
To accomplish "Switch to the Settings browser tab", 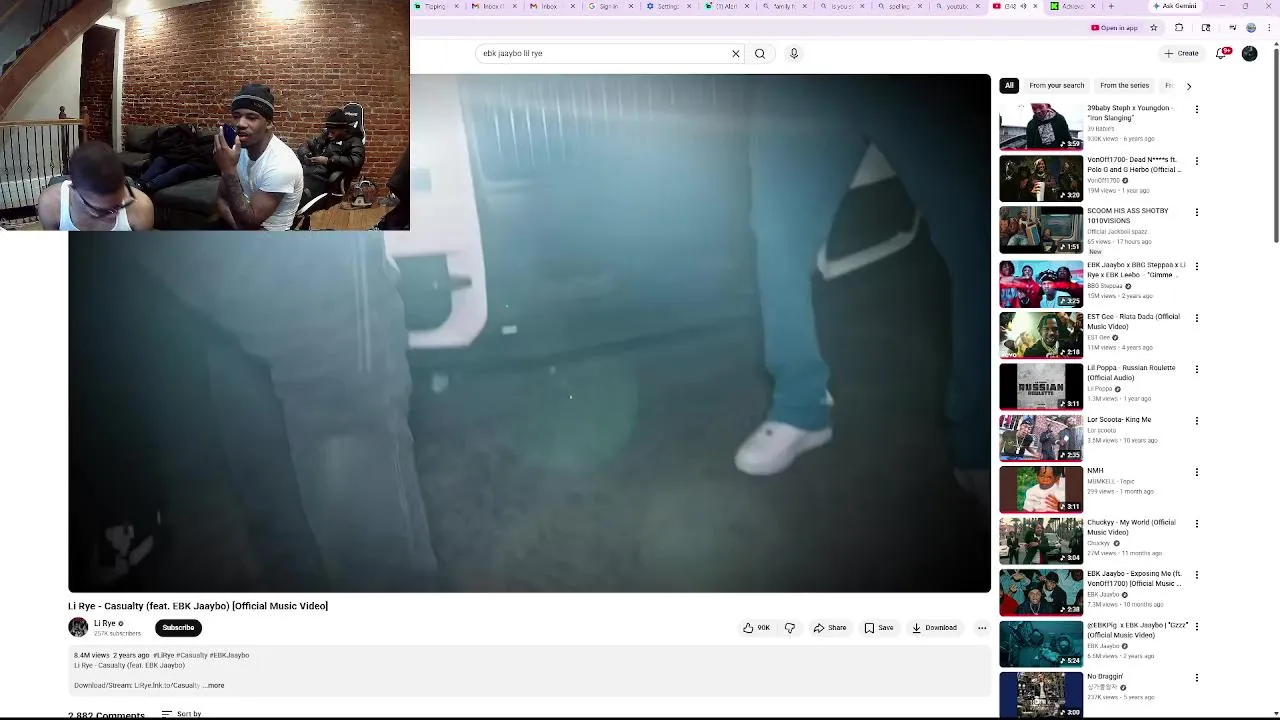I will 665,6.
